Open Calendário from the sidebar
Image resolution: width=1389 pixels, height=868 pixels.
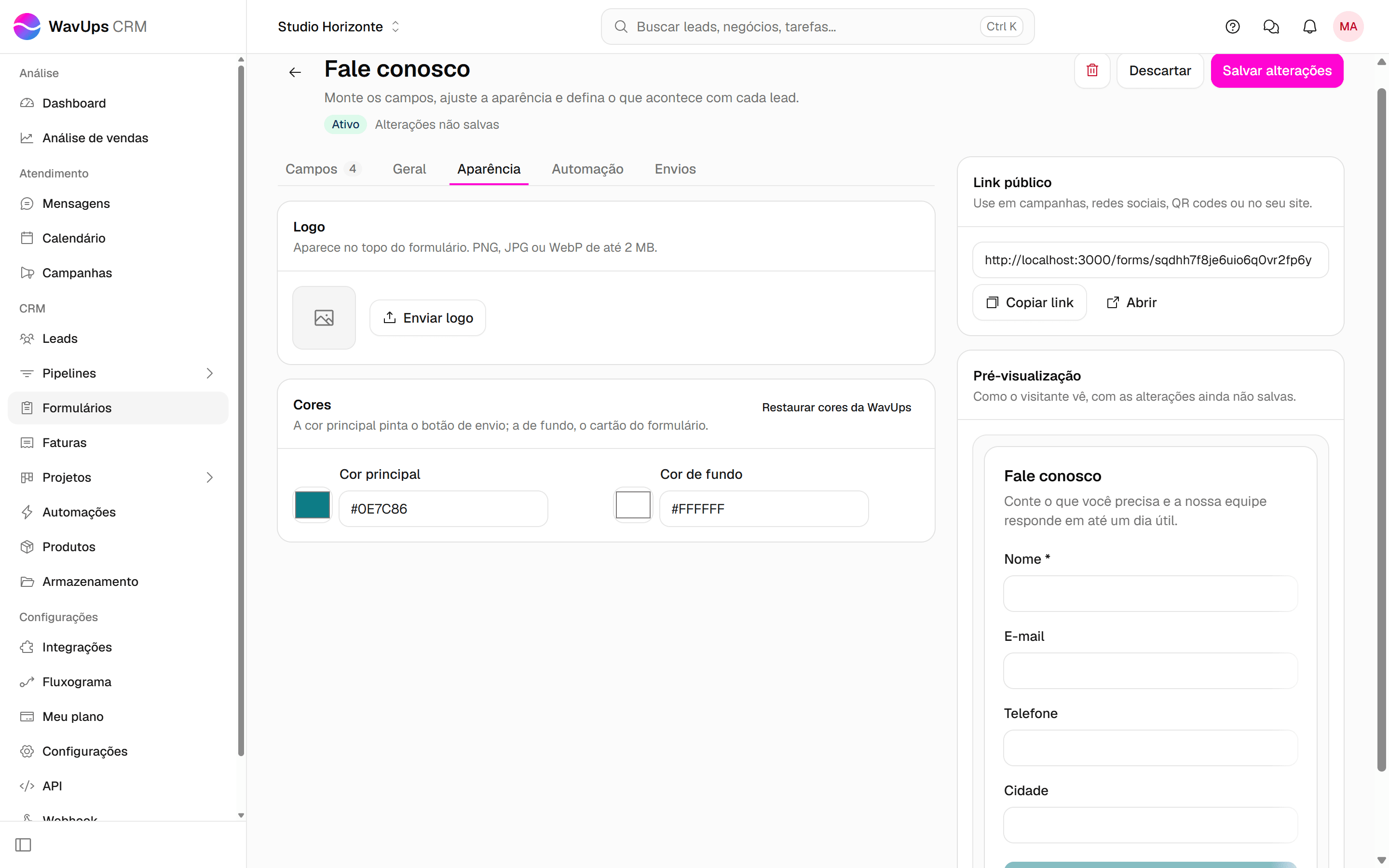[118, 238]
